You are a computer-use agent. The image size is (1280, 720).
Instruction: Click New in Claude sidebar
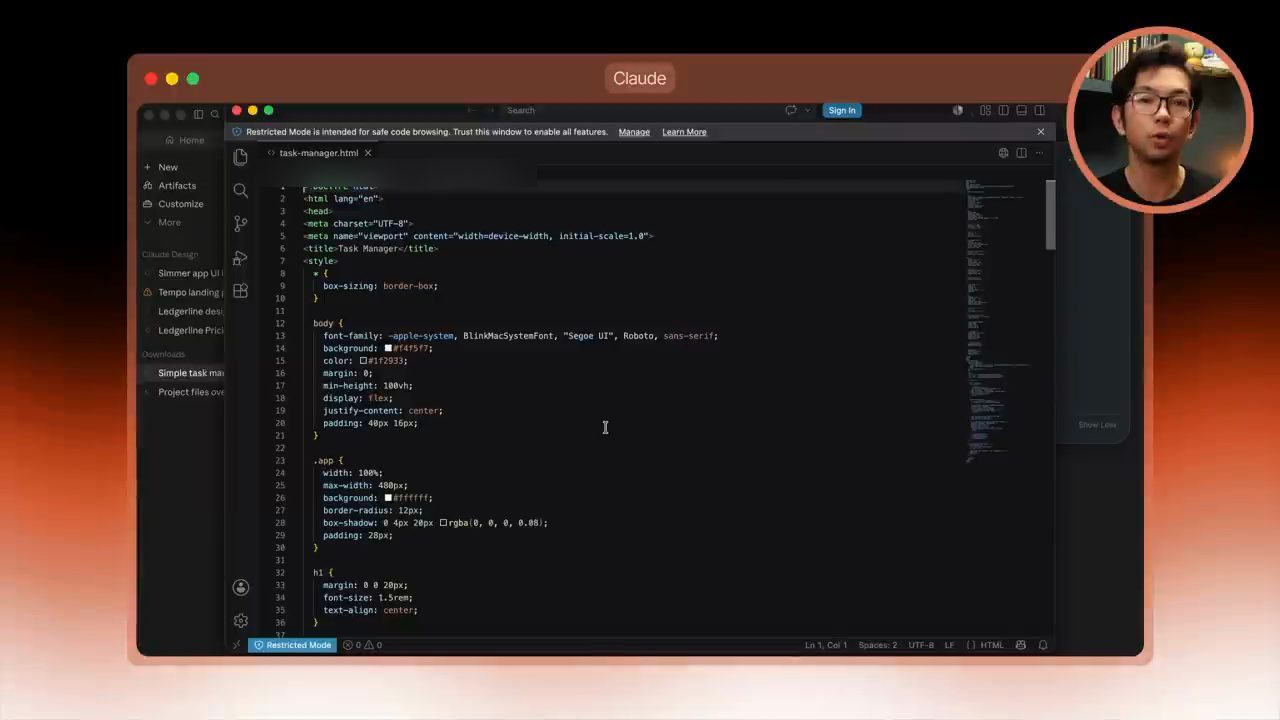click(167, 167)
